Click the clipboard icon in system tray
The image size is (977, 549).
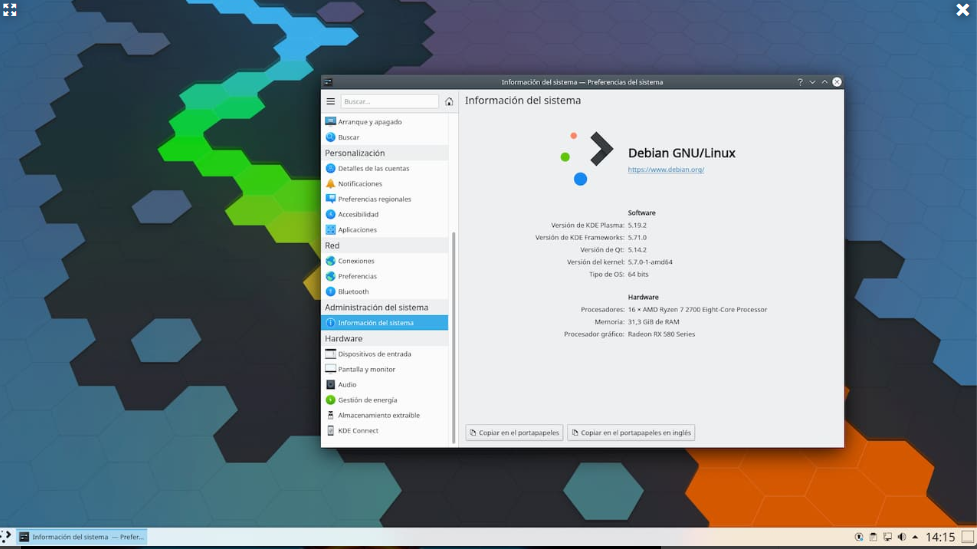tap(873, 537)
